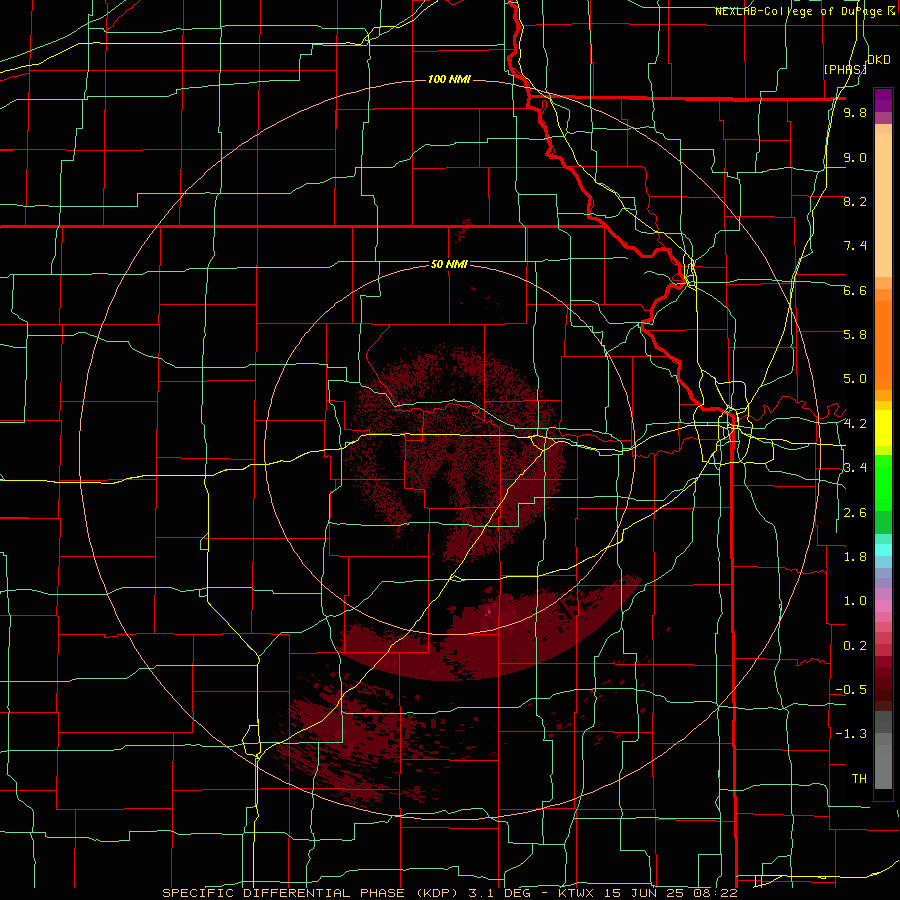Click the DKD label above the color scale

878,60
